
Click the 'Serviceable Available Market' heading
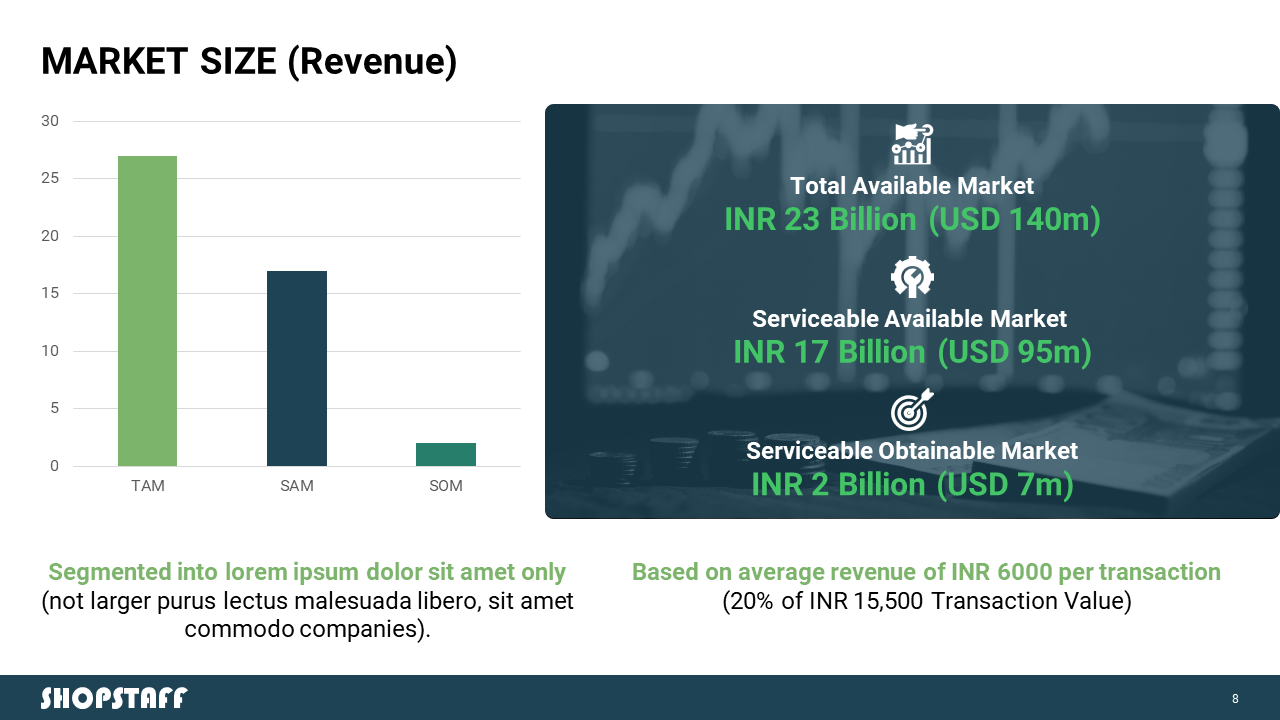909,319
